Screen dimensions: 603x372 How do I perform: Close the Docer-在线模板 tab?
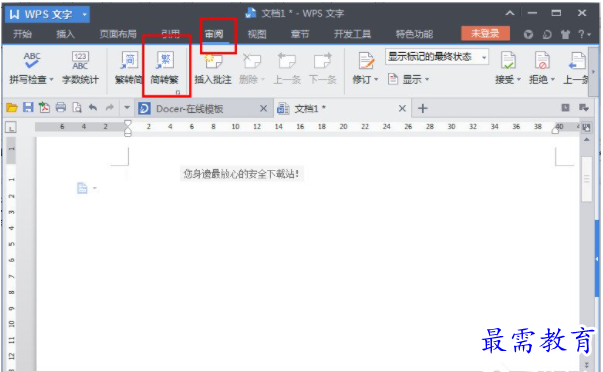pos(263,109)
